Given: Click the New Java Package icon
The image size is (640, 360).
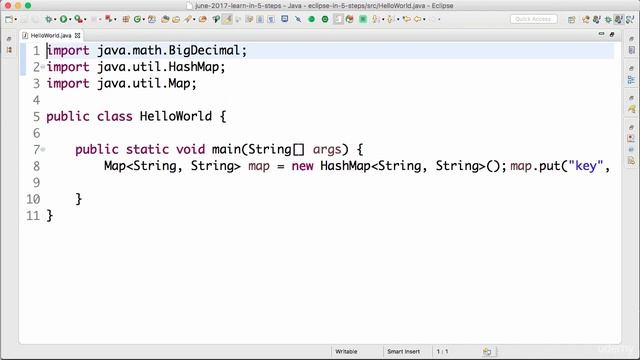Looking at the screenshot, I should tap(126, 19).
